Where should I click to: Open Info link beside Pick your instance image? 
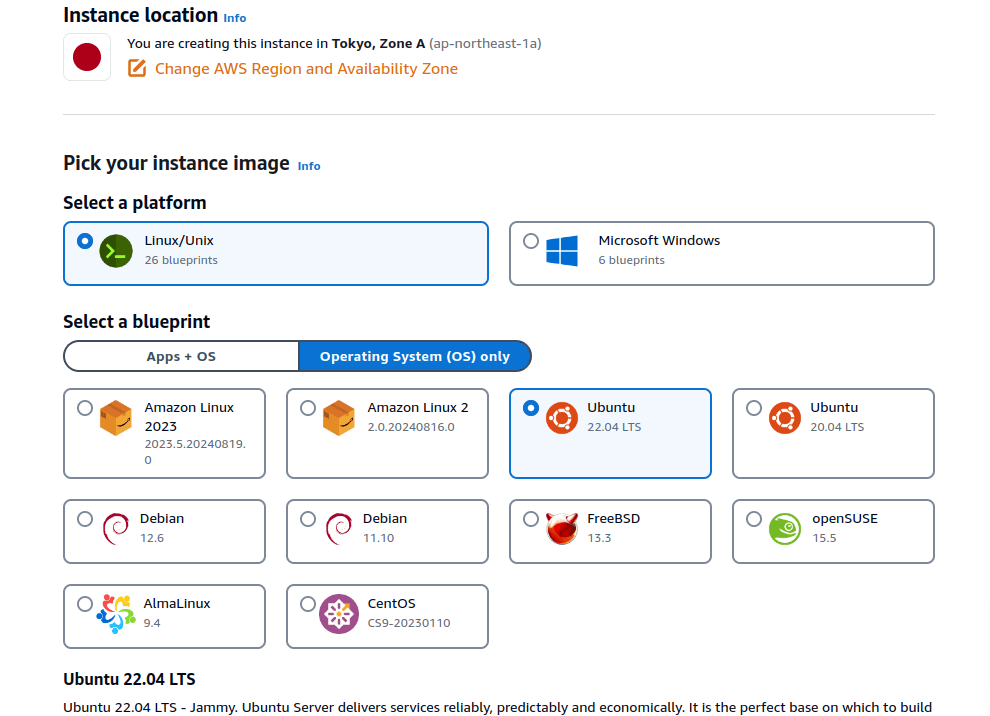(x=309, y=166)
